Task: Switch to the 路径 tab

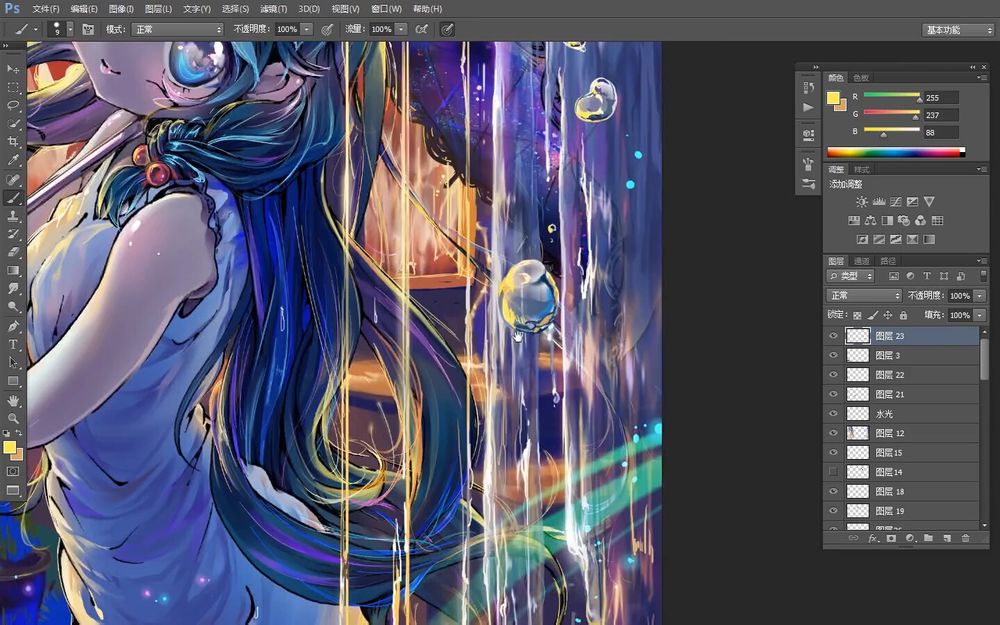Action: tap(888, 261)
